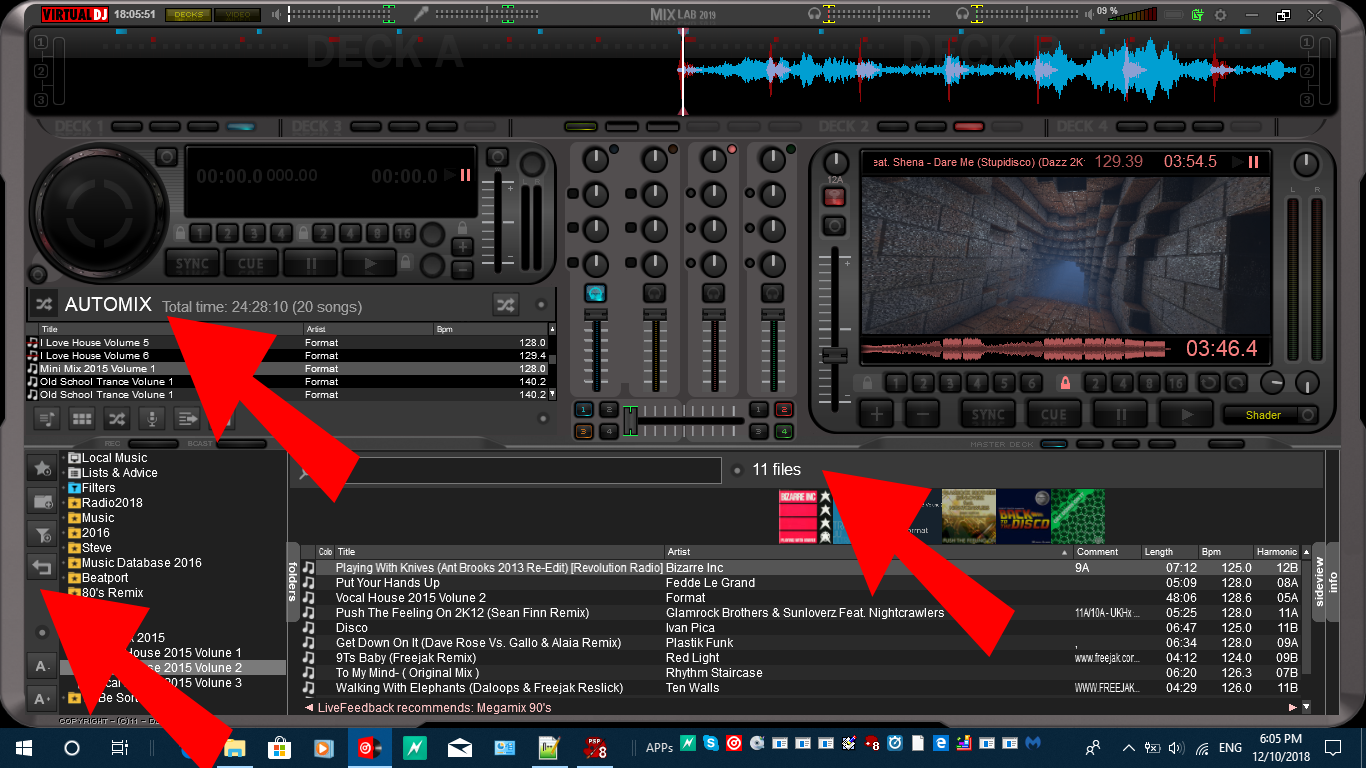Toggle the pink loop lock on right deck
The image size is (1366, 768).
1065,383
